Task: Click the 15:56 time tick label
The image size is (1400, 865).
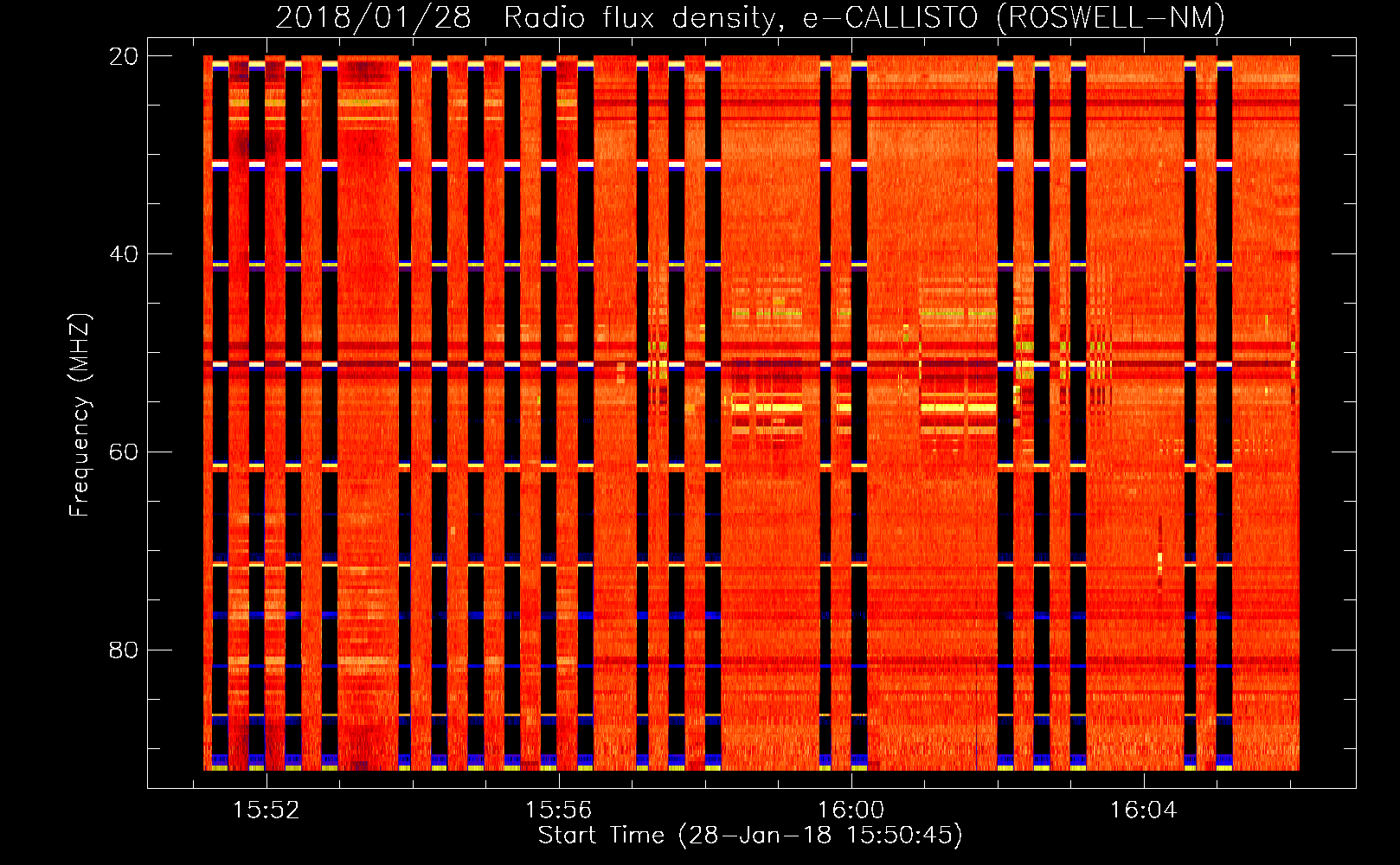Action: coord(559,811)
